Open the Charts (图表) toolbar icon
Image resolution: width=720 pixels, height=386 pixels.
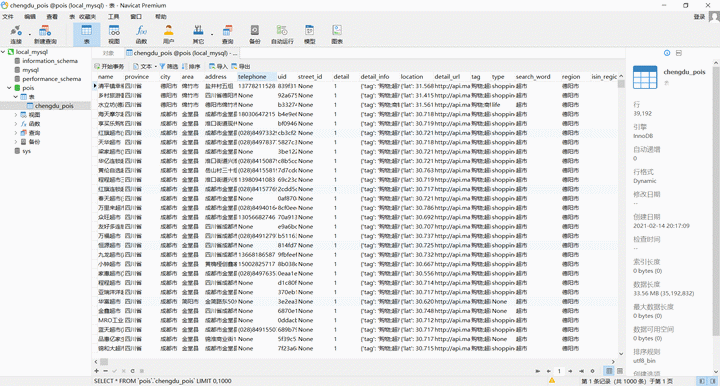coord(337,34)
